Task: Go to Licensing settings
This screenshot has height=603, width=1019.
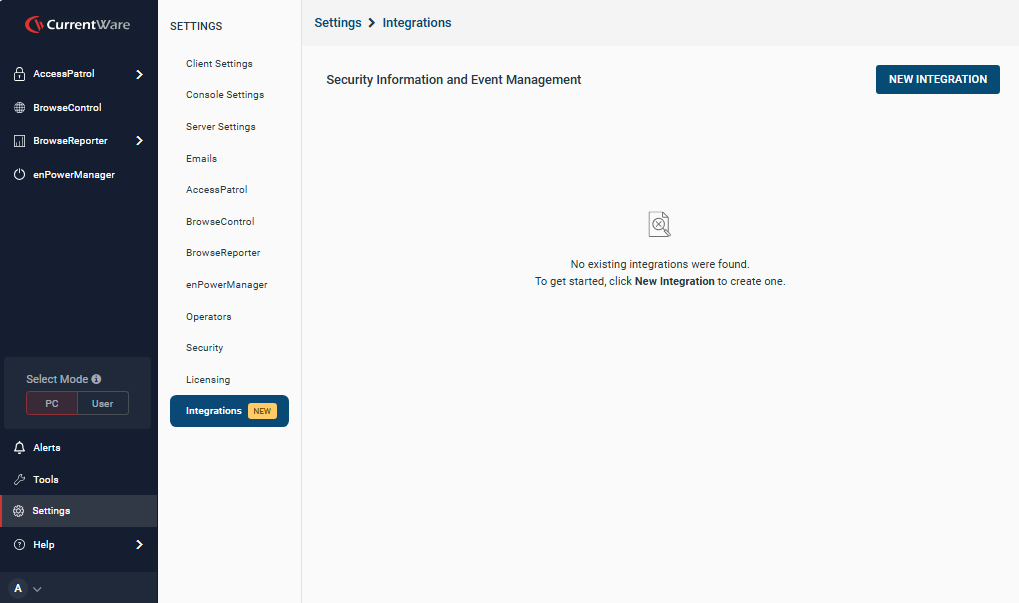Action: 208,380
